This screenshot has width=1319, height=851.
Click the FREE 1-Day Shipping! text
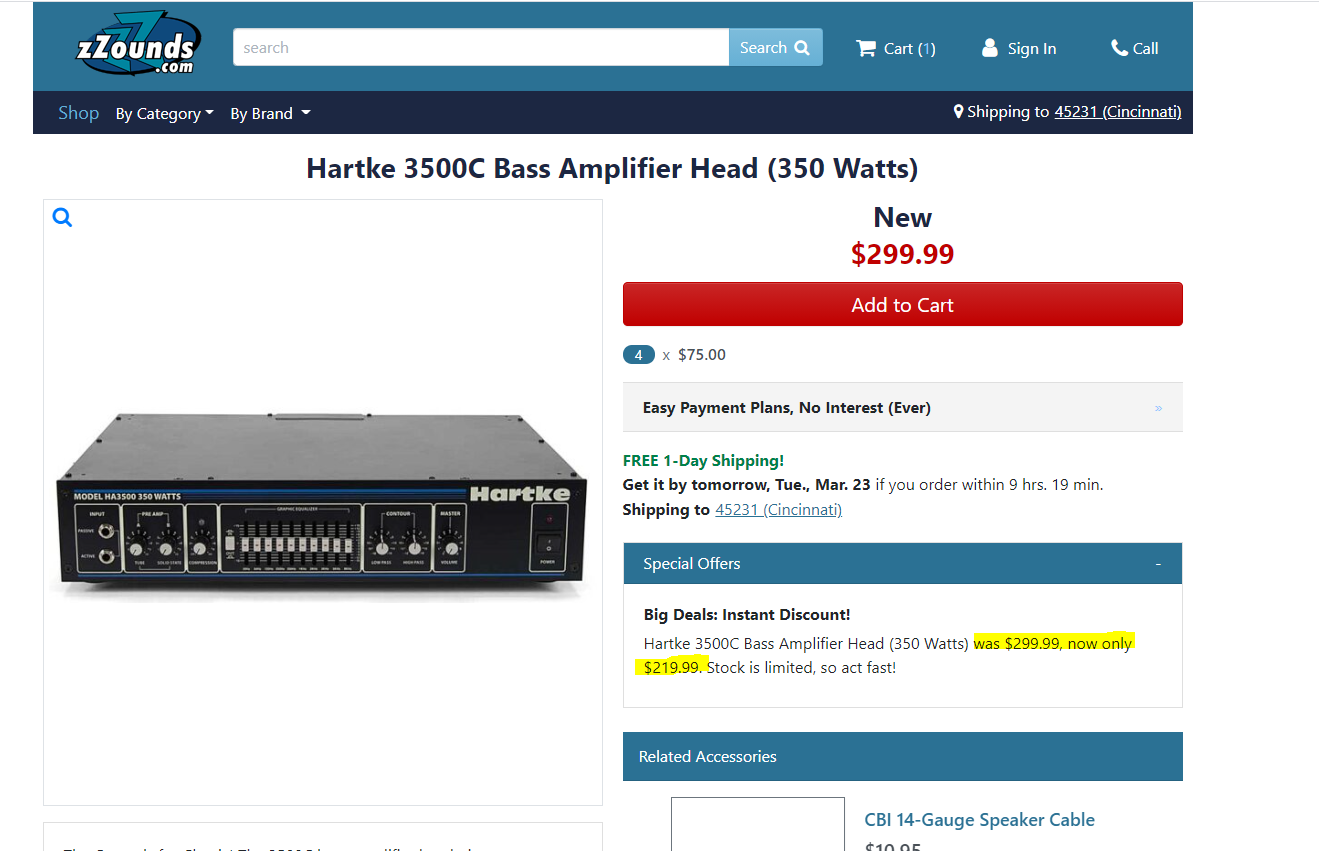pyautogui.click(x=703, y=461)
